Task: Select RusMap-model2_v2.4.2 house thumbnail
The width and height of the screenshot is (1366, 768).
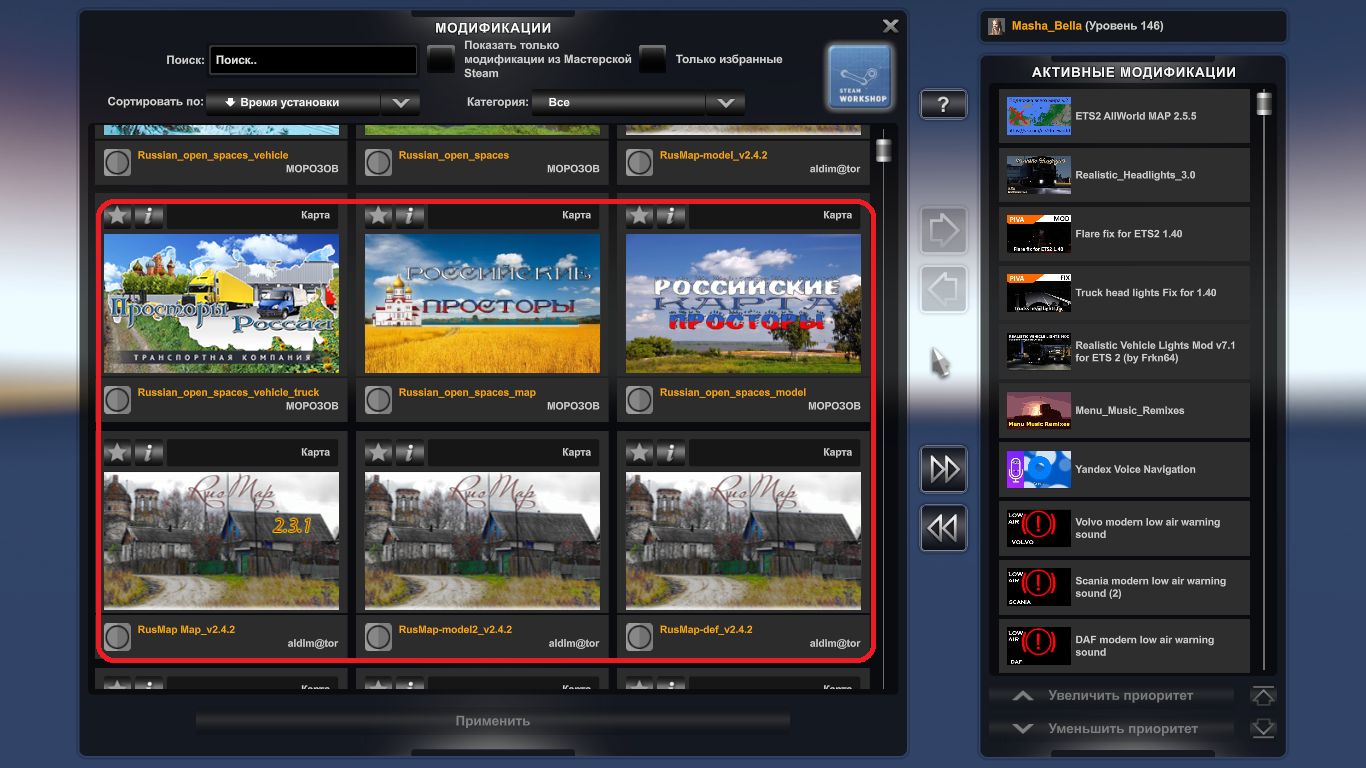Action: click(x=482, y=542)
